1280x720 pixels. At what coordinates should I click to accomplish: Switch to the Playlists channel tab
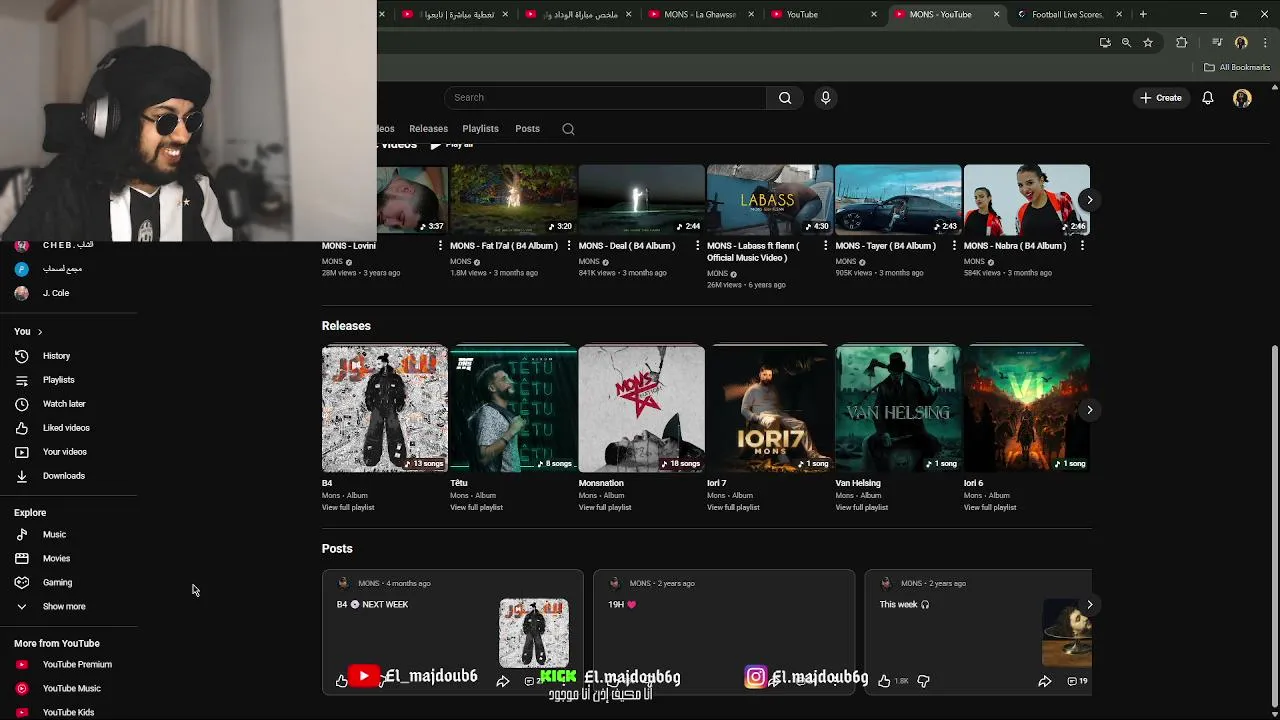(480, 129)
